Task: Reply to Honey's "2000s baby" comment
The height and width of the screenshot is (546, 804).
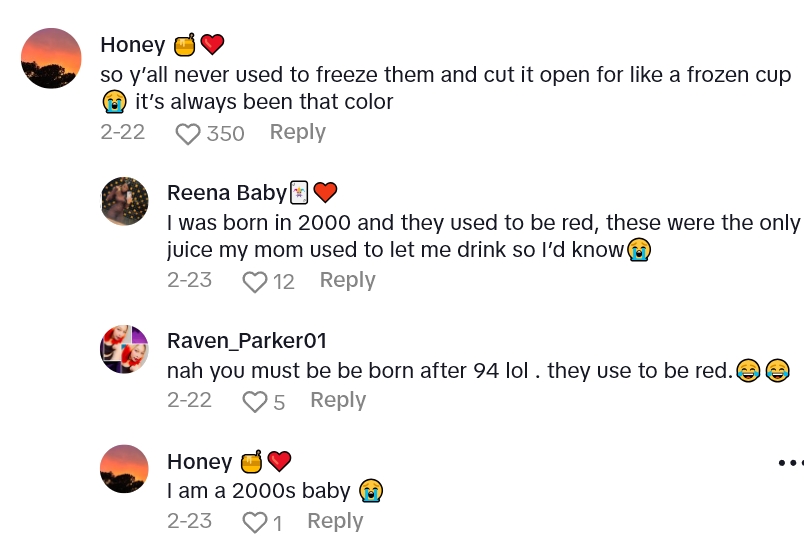Action: [335, 521]
